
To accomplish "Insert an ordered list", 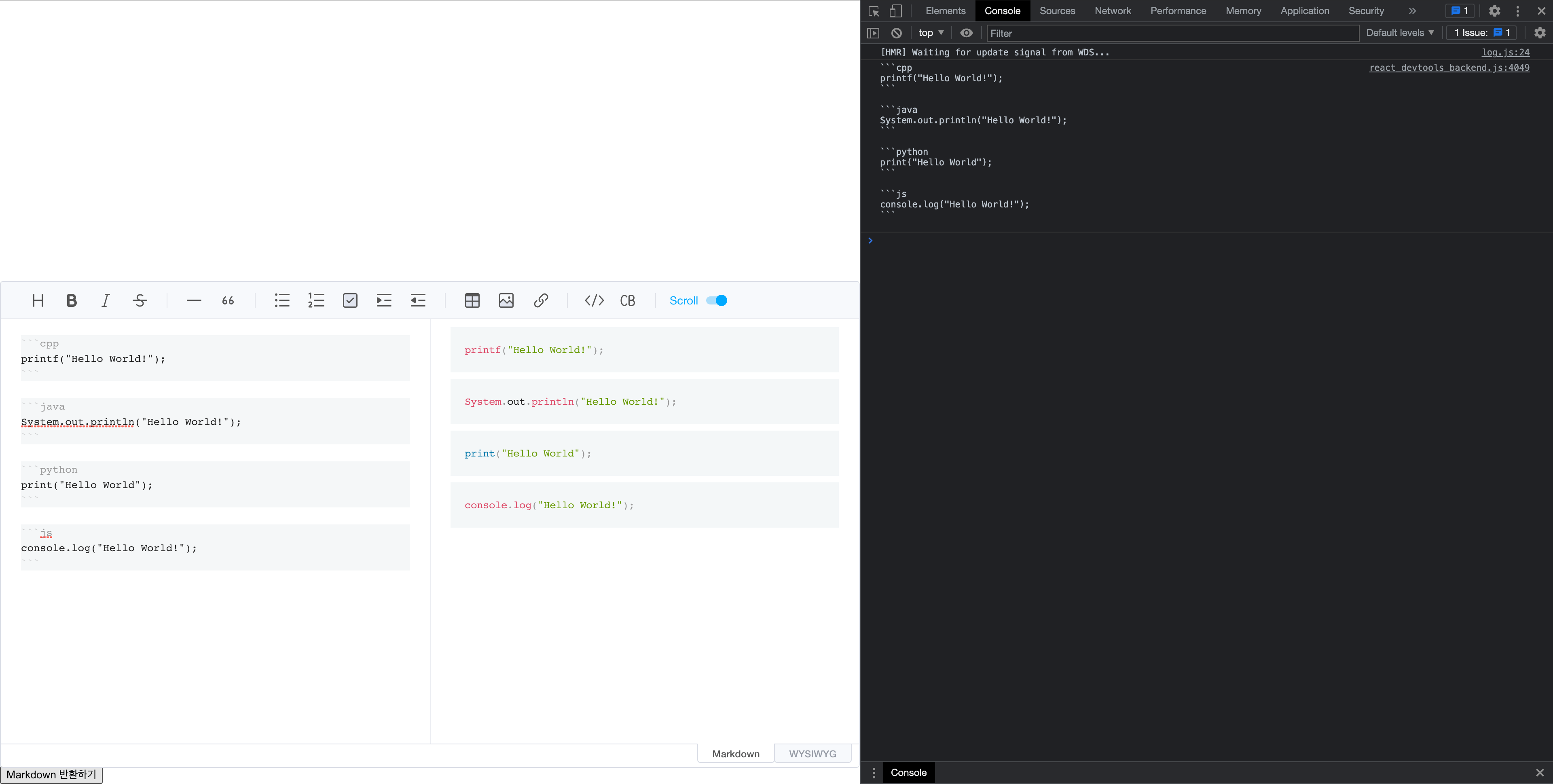I will point(316,300).
